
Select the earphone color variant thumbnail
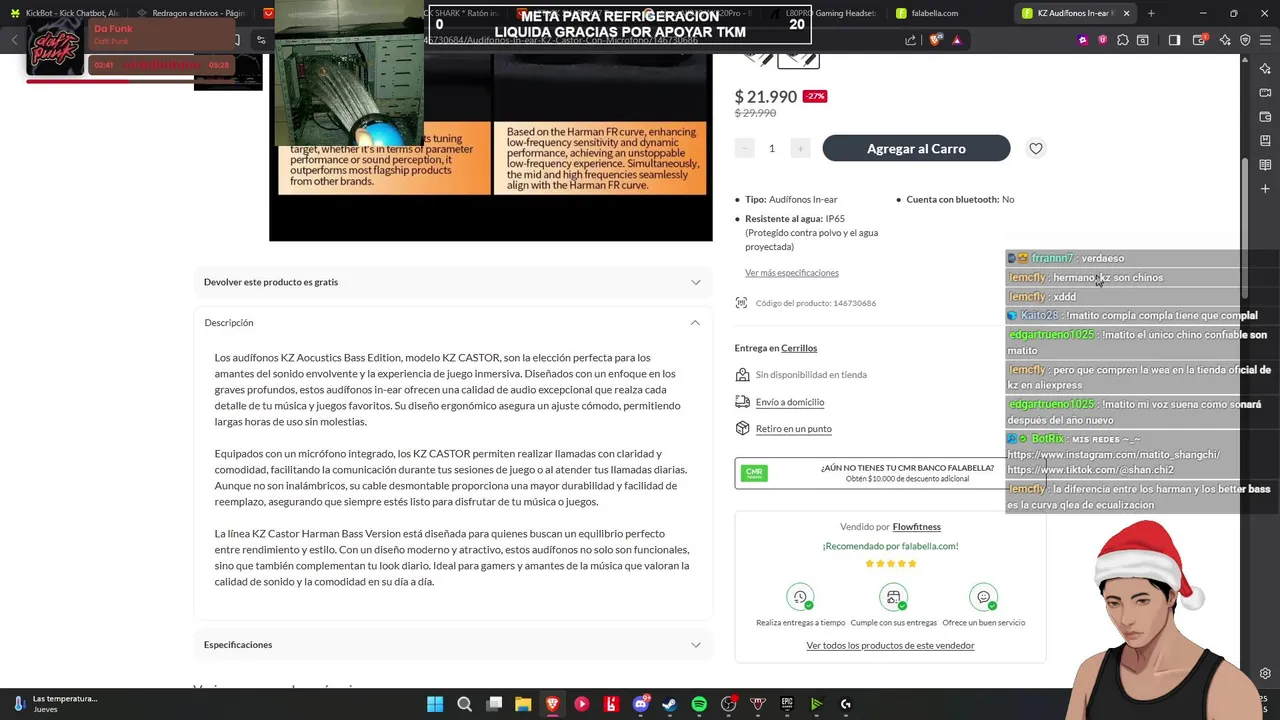(x=798, y=59)
